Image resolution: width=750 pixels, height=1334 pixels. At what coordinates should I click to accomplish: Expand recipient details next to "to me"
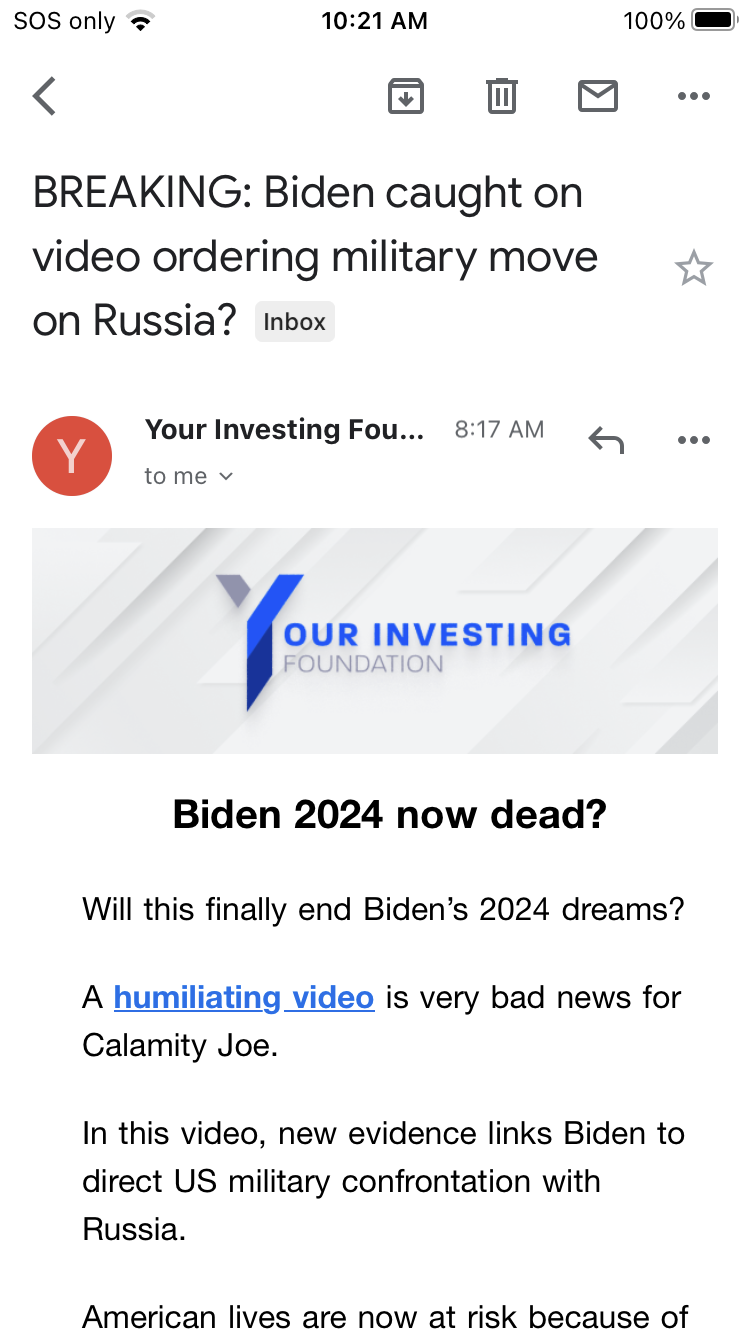point(226,477)
